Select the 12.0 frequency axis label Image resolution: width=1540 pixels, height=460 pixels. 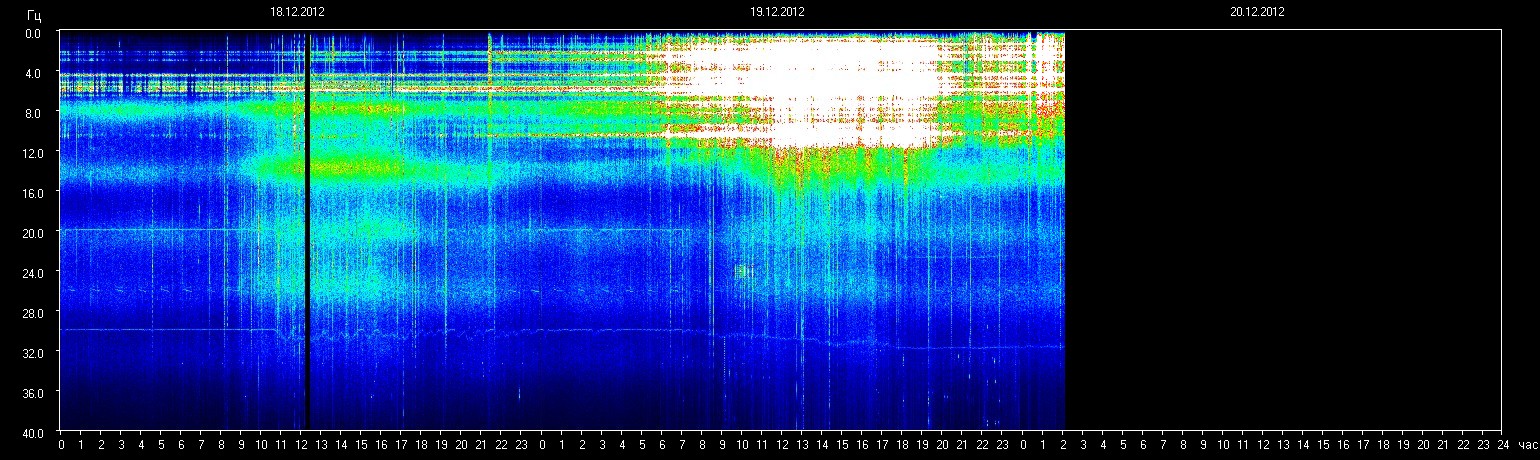[x=31, y=153]
